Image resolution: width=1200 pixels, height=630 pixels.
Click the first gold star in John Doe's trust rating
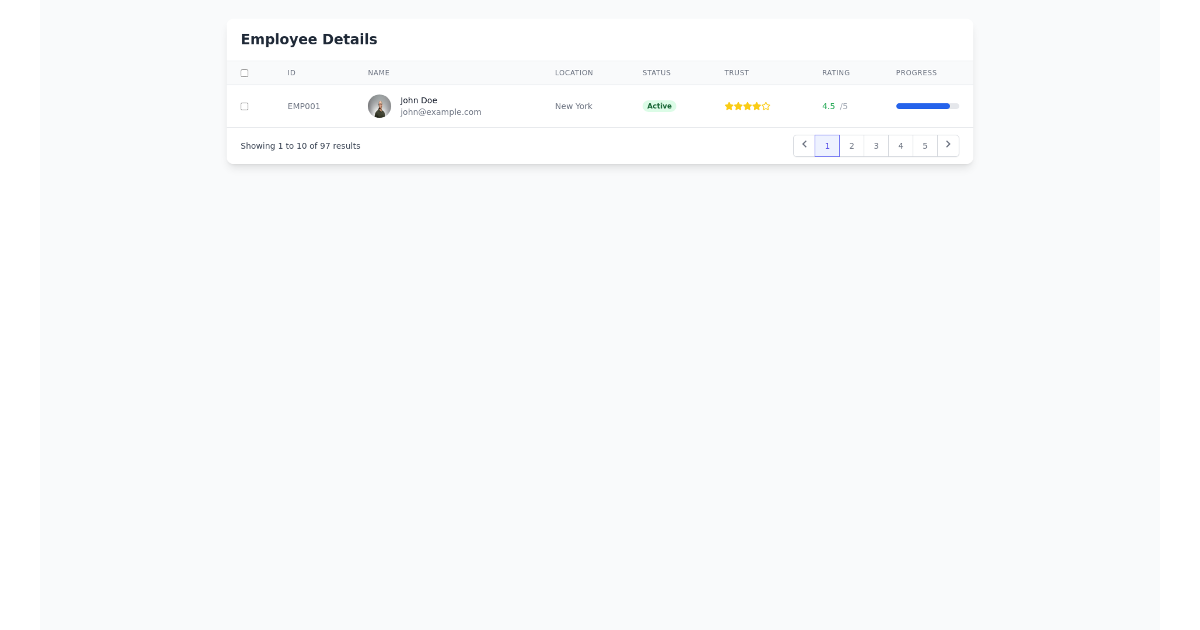tap(729, 106)
